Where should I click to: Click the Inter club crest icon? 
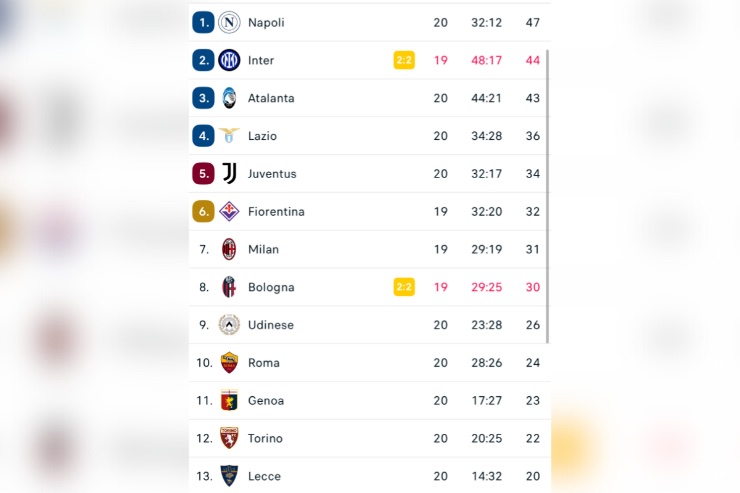(x=230, y=60)
